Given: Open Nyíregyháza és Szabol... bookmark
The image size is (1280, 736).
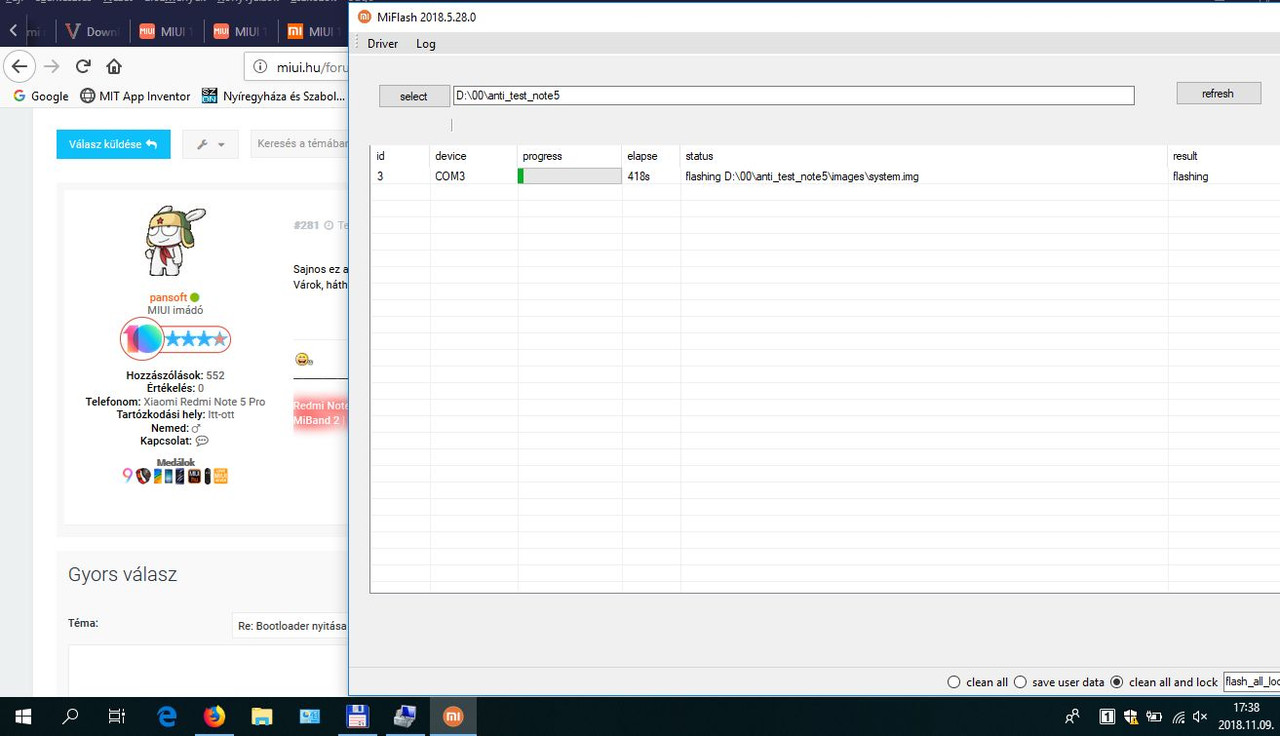Looking at the screenshot, I should click(x=273, y=96).
